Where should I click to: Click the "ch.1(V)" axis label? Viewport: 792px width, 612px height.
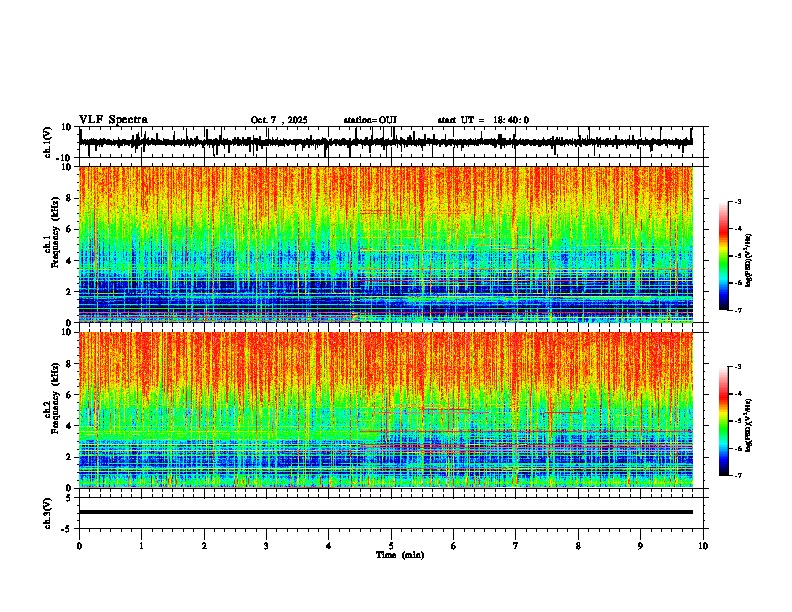[x=48, y=142]
